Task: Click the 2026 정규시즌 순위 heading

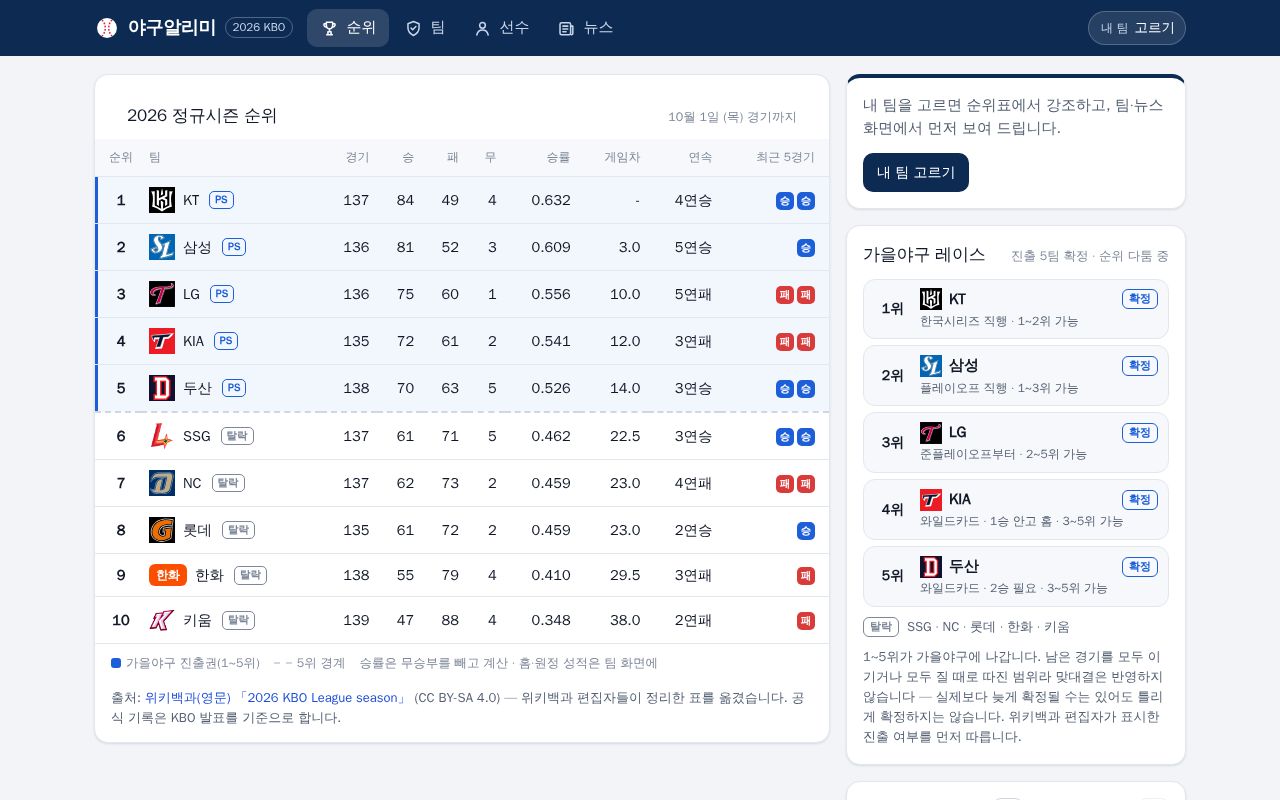Action: [202, 116]
